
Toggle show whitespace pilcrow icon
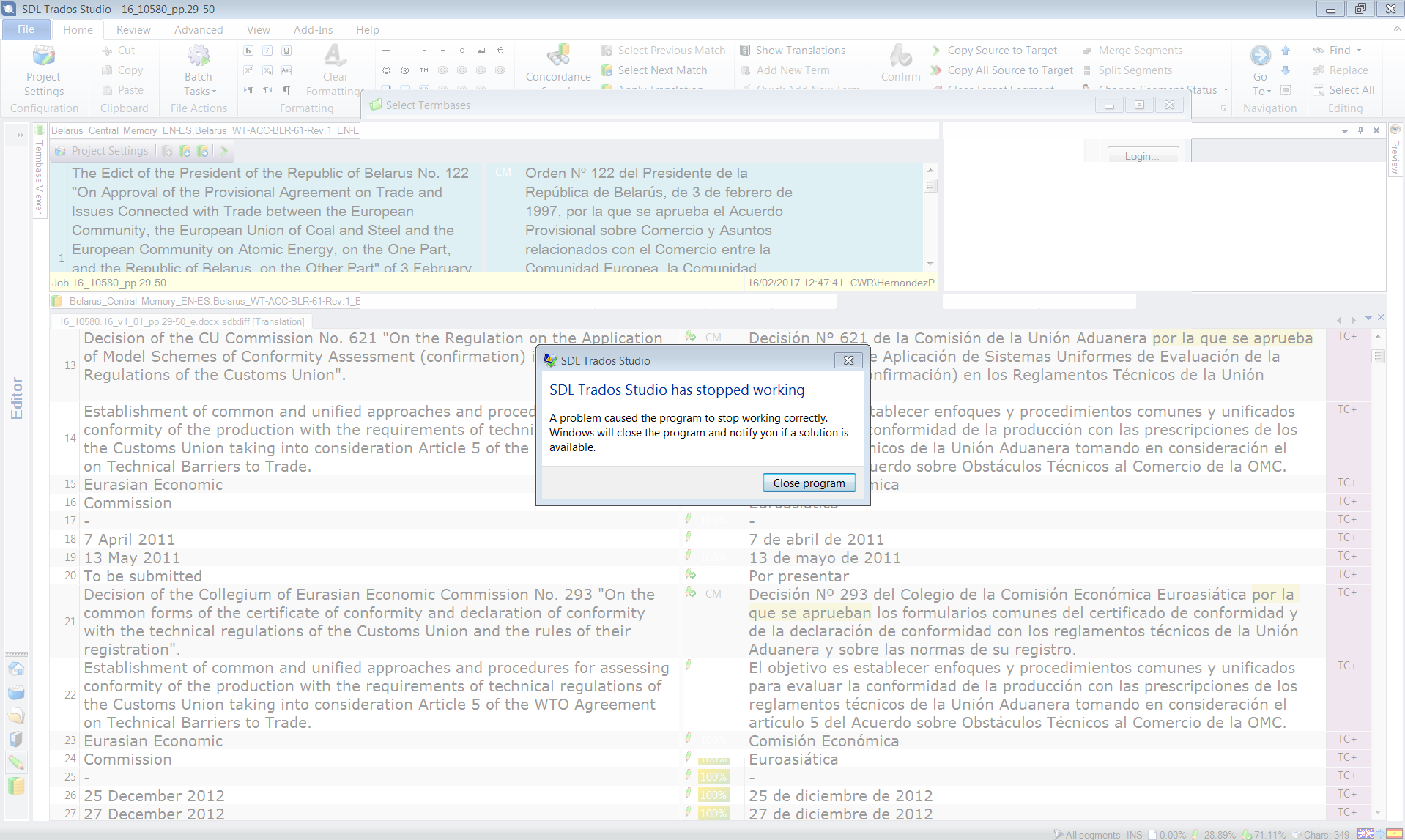(286, 90)
